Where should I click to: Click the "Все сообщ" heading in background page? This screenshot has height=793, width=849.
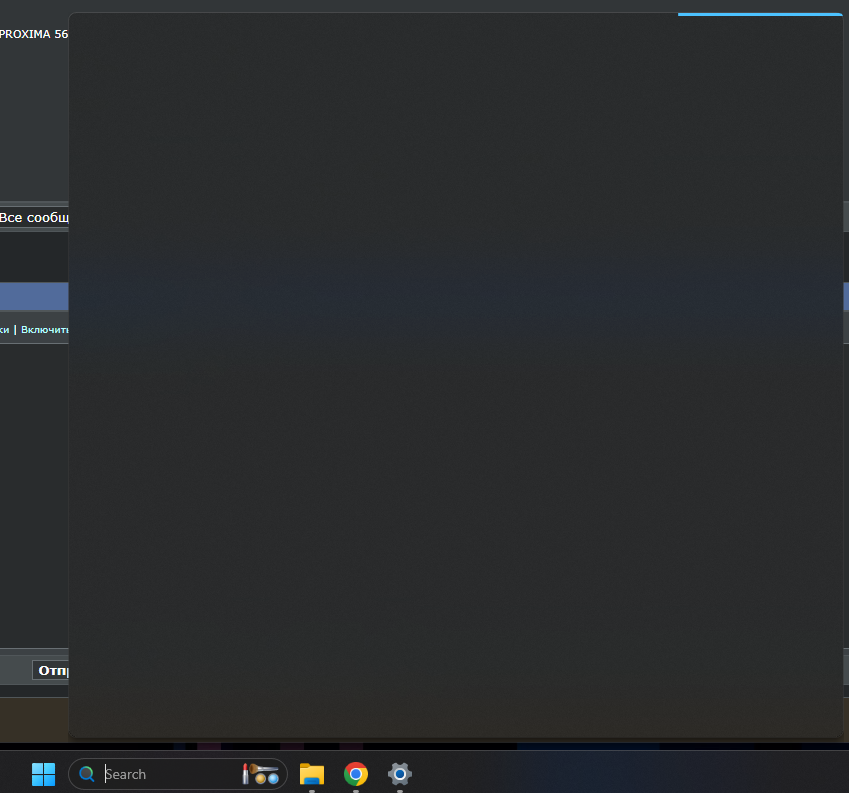tap(34, 218)
